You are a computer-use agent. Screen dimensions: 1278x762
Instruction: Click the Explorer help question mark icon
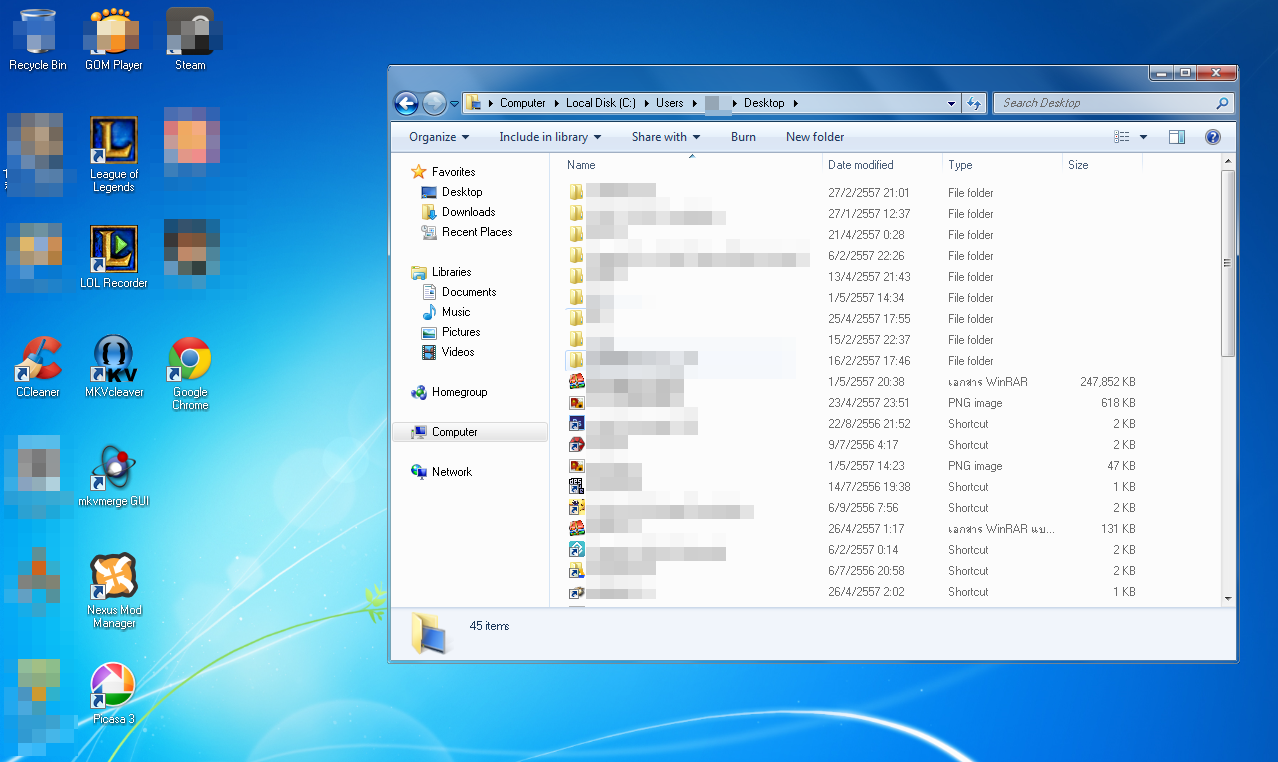(x=1212, y=137)
